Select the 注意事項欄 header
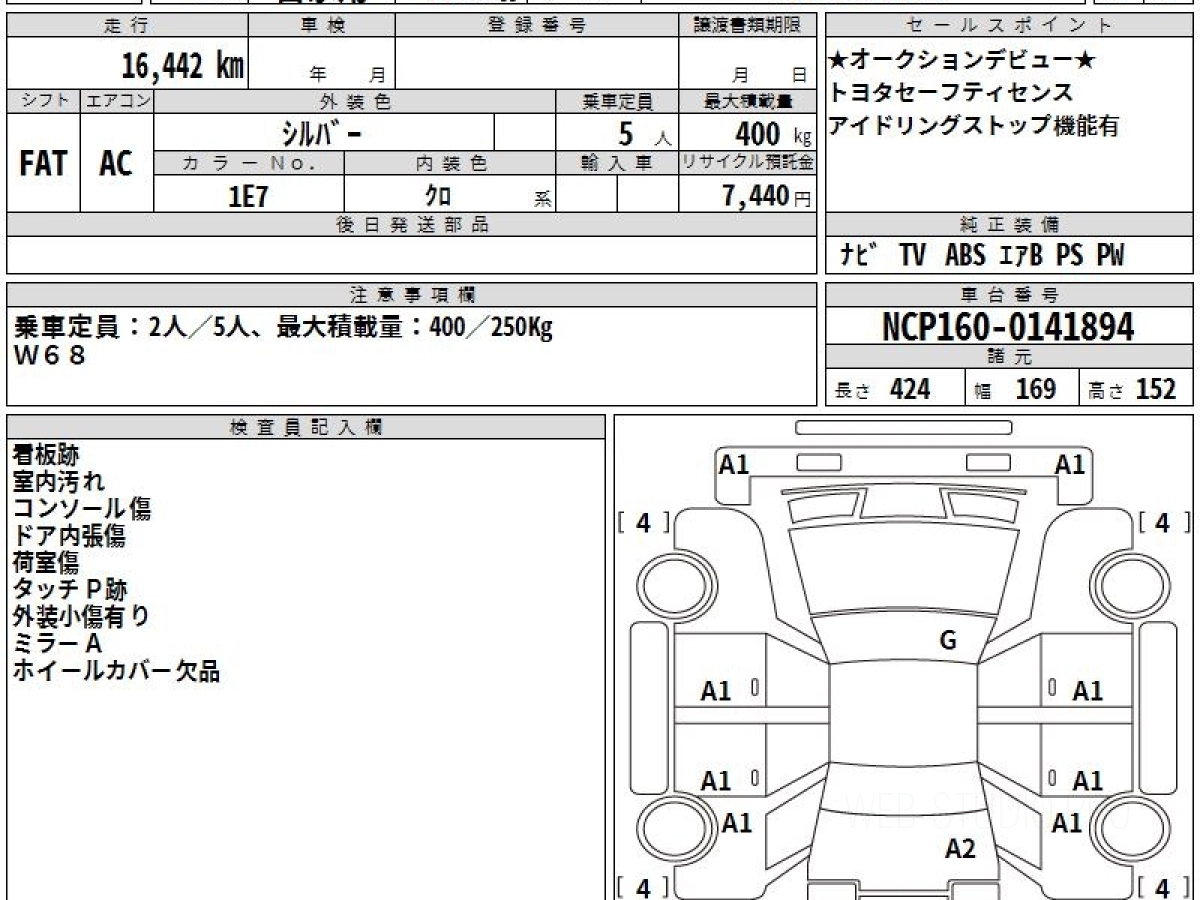The width and height of the screenshot is (1200, 900). (x=412, y=295)
